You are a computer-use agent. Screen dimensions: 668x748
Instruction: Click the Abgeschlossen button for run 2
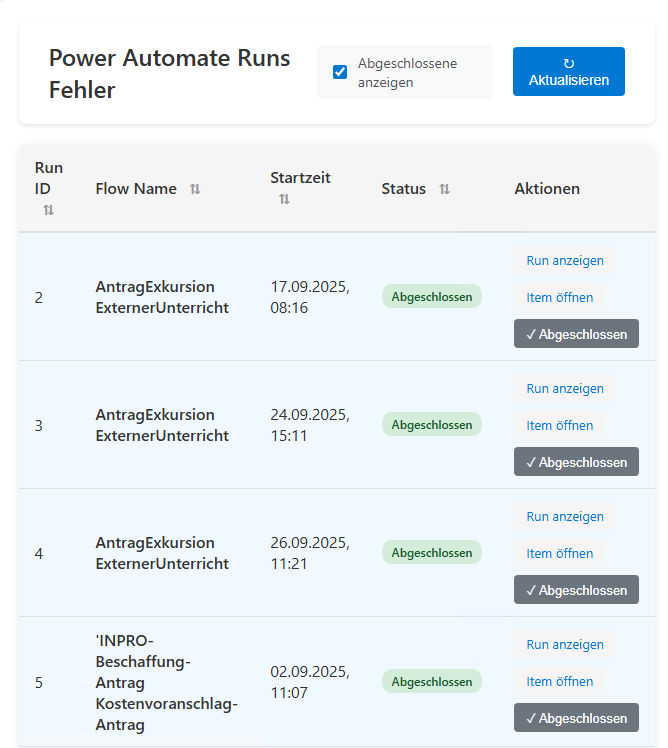click(x=576, y=334)
